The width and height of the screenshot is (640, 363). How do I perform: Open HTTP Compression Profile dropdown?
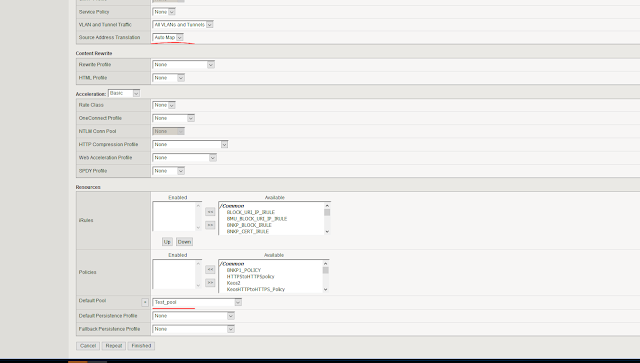point(190,145)
